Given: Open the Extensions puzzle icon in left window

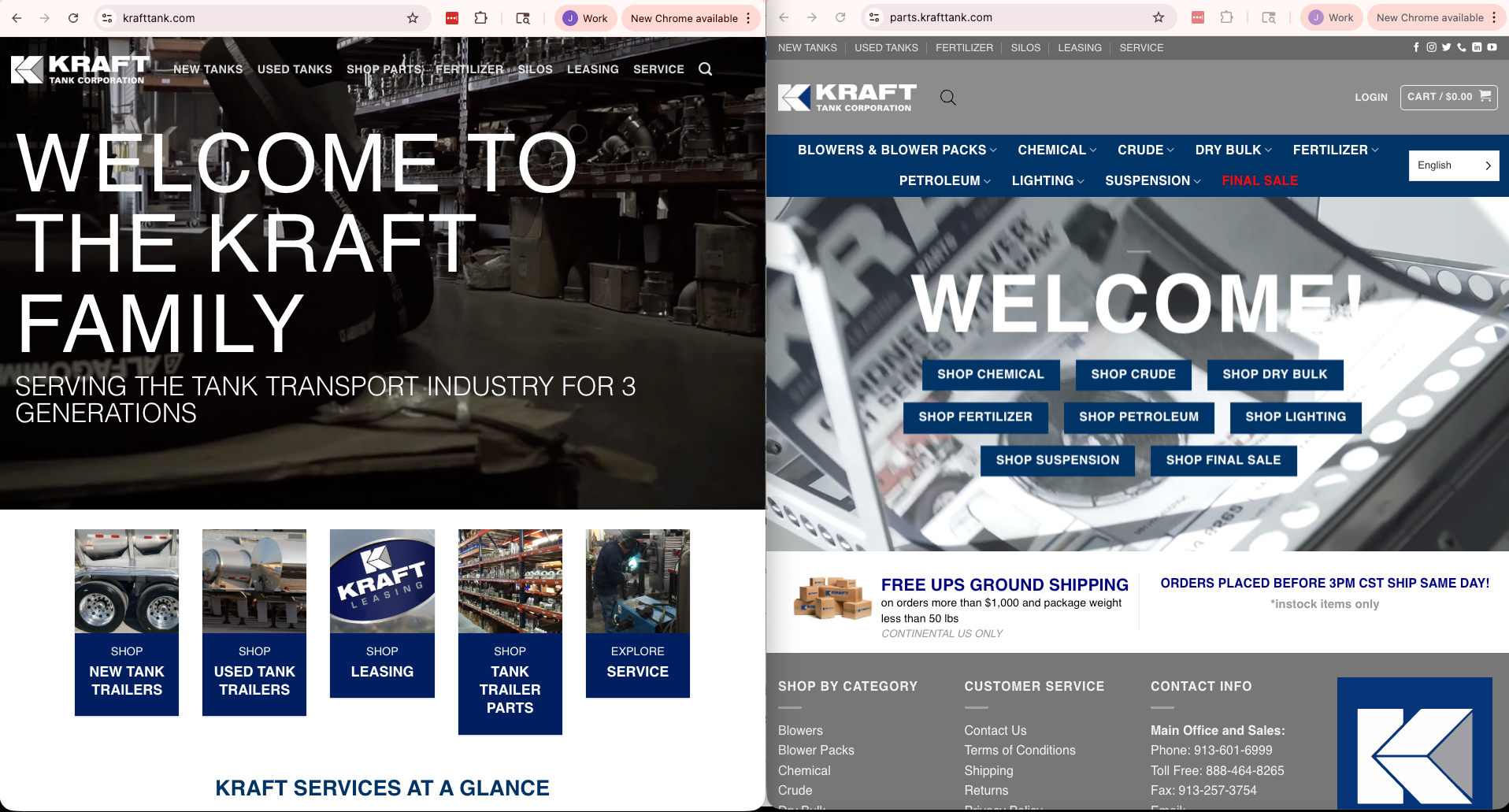Looking at the screenshot, I should (480, 18).
